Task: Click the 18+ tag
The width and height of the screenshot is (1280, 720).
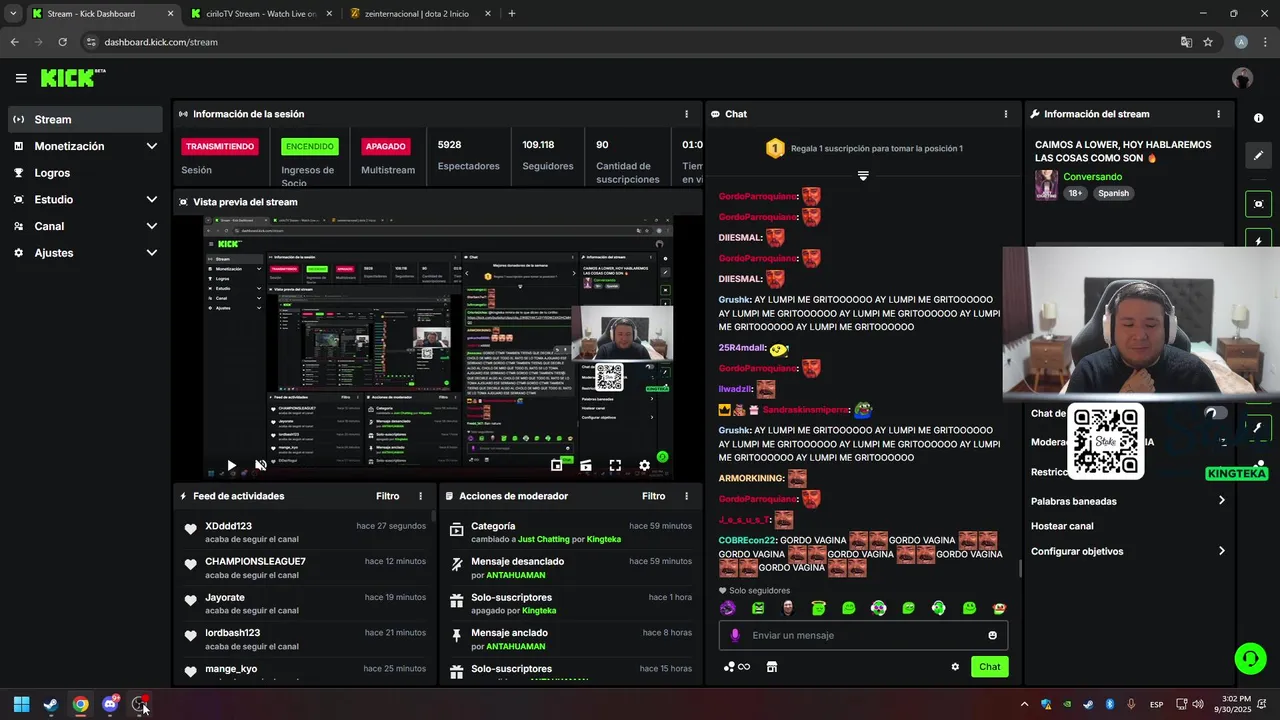Action: (x=1075, y=193)
